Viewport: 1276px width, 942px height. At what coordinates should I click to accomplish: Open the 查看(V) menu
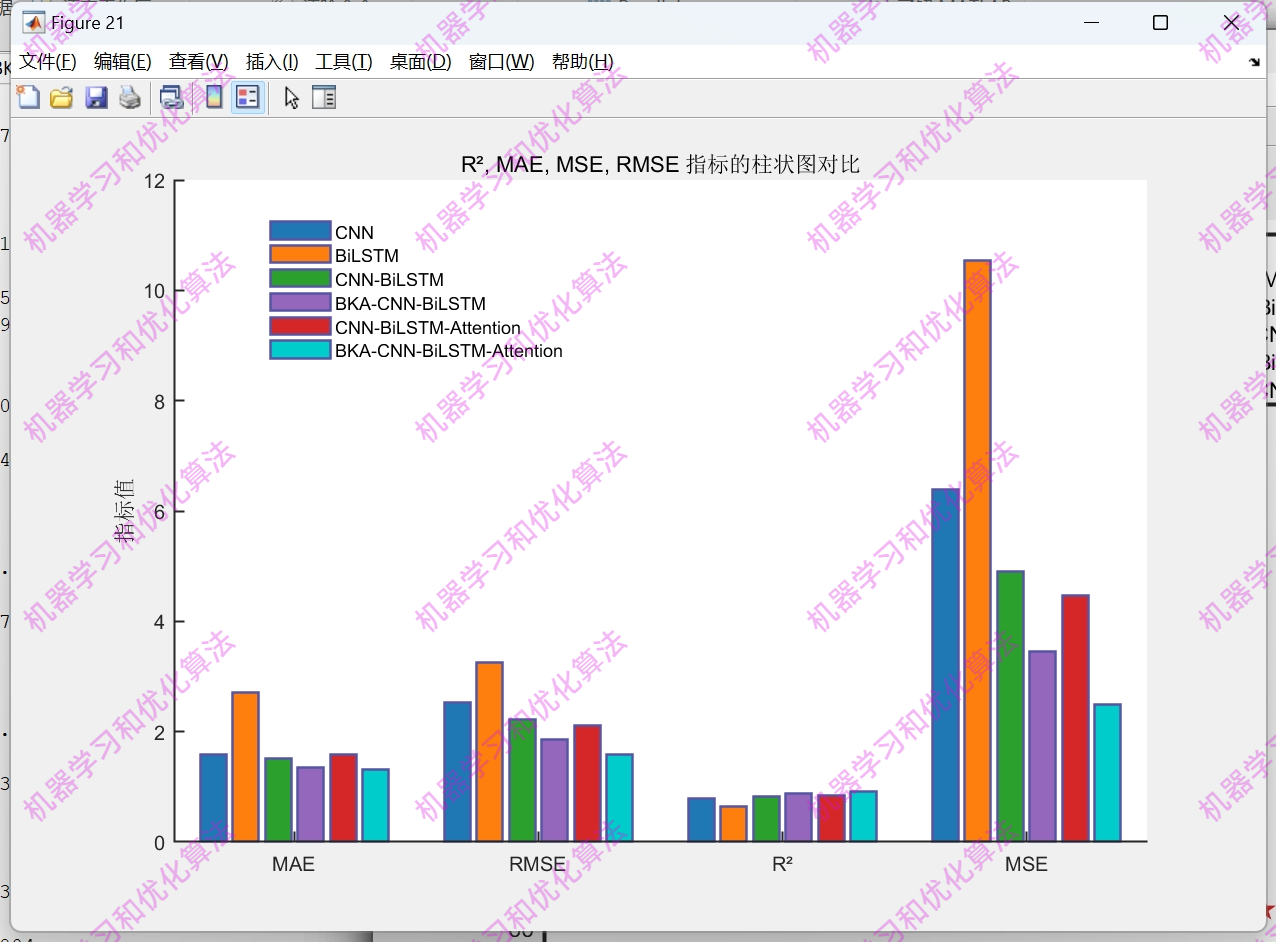pyautogui.click(x=198, y=62)
